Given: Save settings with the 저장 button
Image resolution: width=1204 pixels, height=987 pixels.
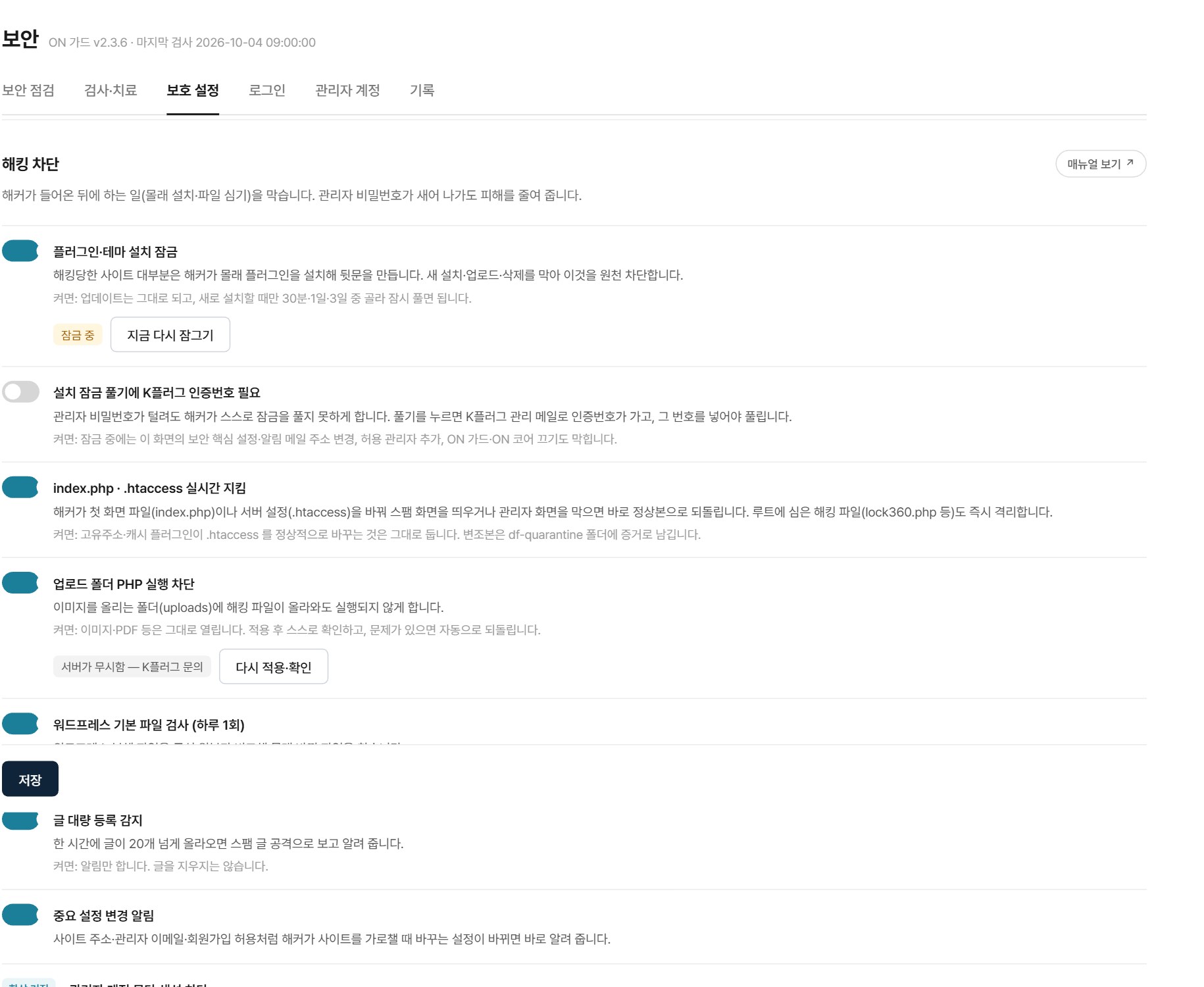Looking at the screenshot, I should (30, 779).
